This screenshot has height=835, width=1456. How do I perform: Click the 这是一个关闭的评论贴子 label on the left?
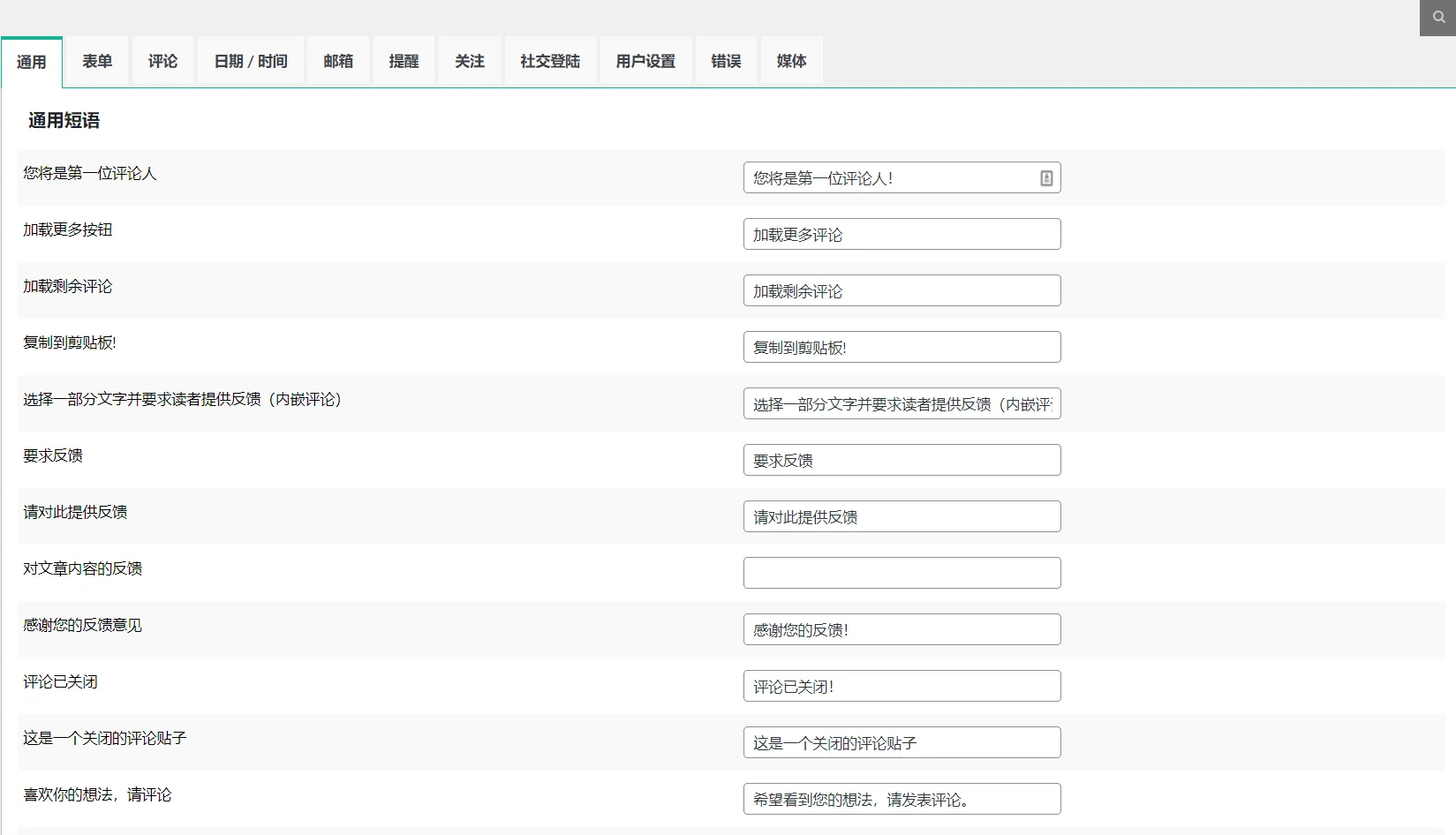105,738
